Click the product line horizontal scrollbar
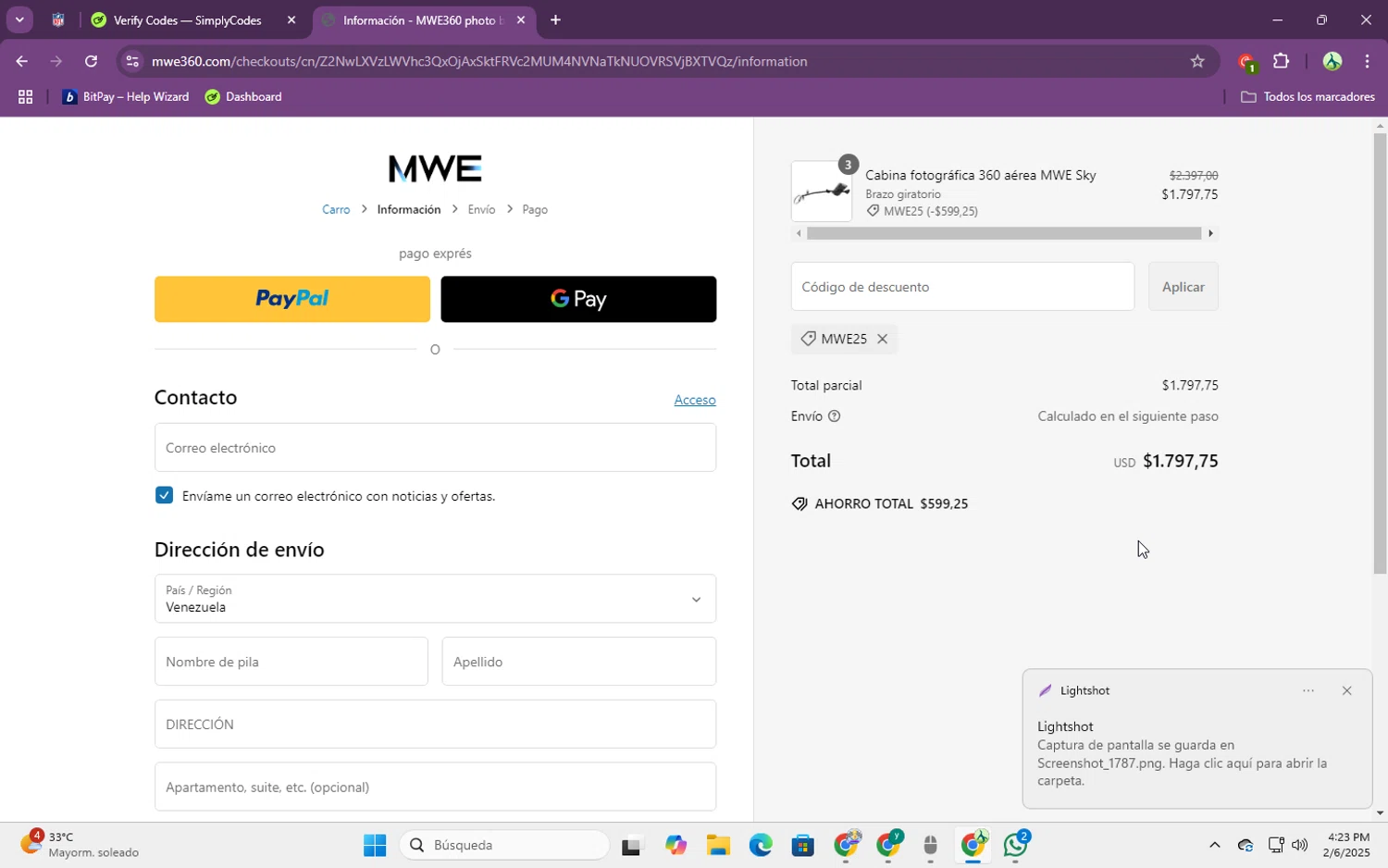1388x868 pixels. [1004, 233]
